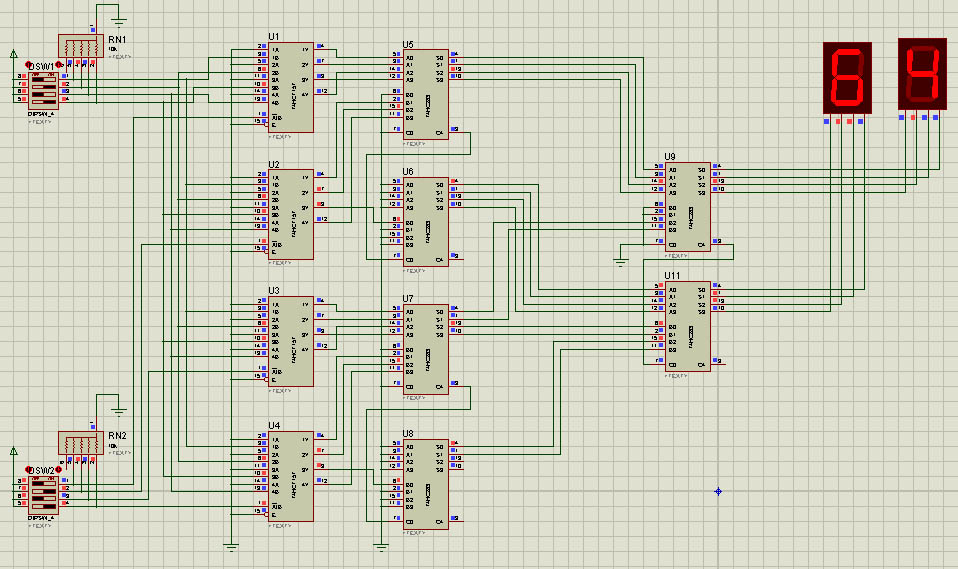Toggle the bottom switch of DSW1

pos(44,100)
